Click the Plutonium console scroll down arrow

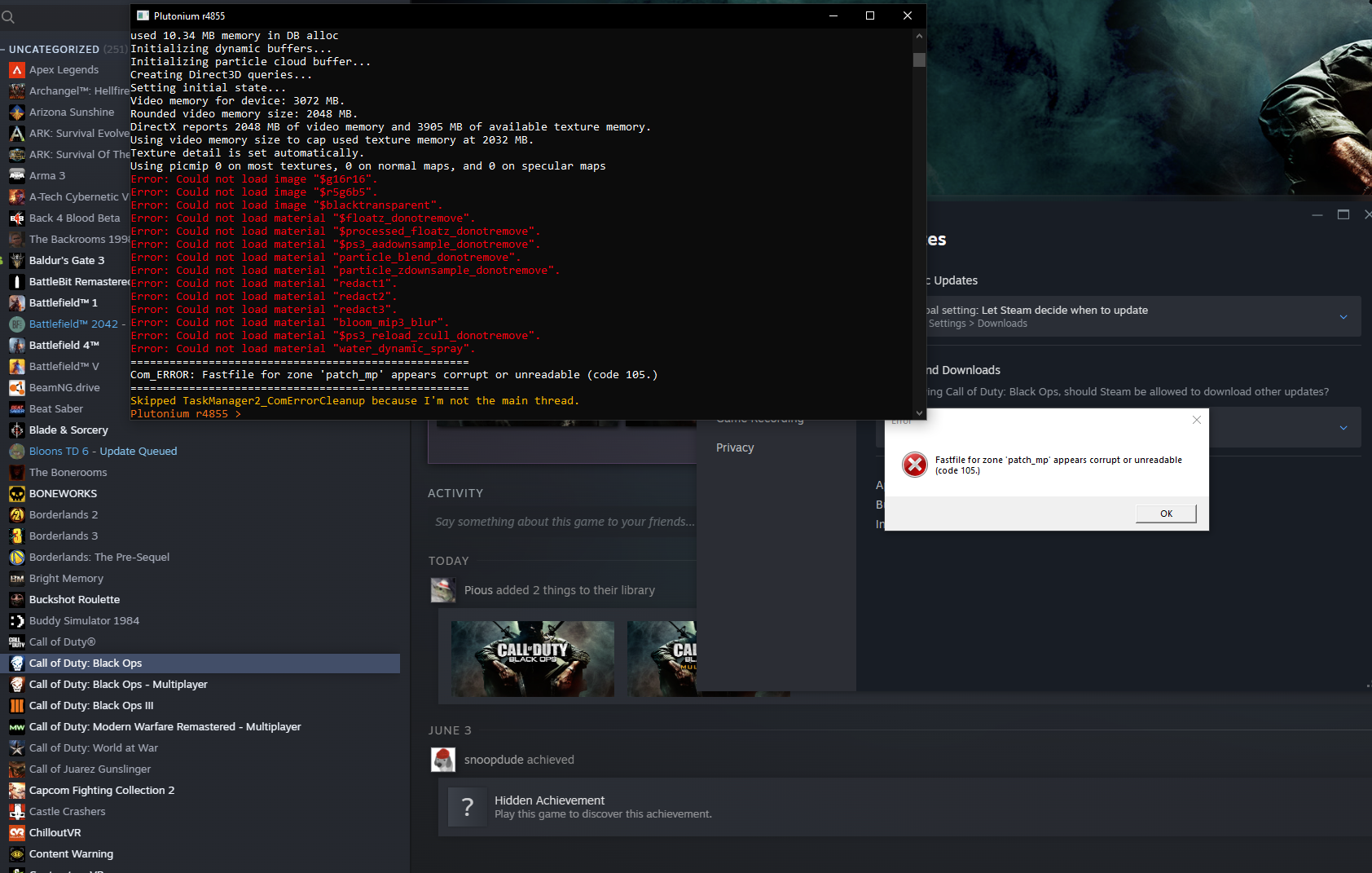tap(919, 412)
